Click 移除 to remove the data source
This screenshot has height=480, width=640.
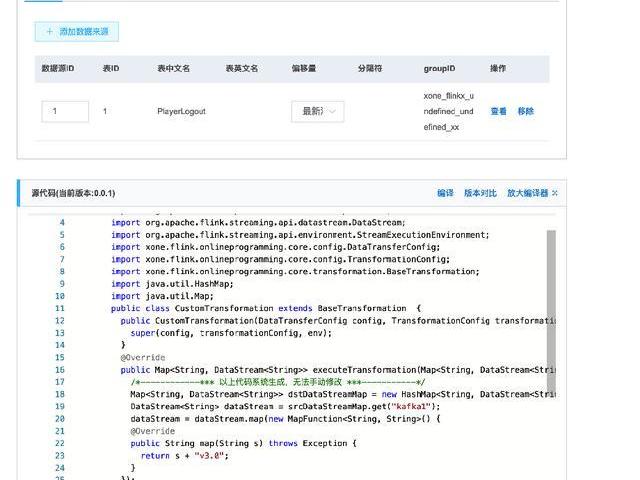coord(525,112)
